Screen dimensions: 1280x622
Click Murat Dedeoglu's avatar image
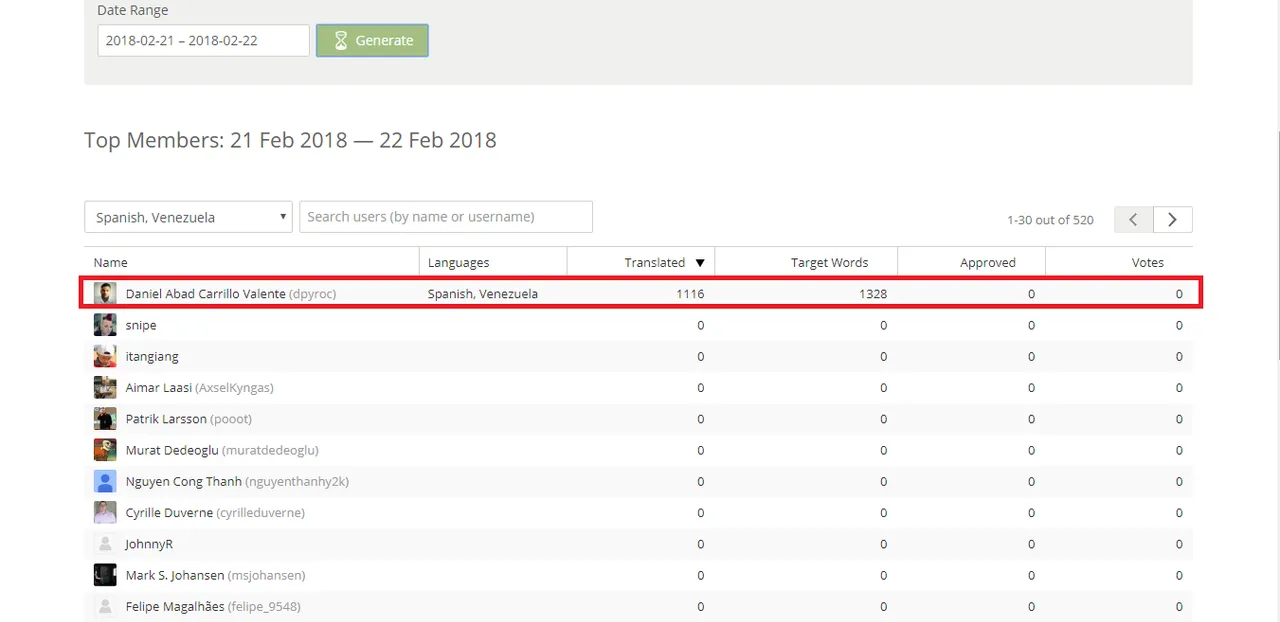pos(105,450)
